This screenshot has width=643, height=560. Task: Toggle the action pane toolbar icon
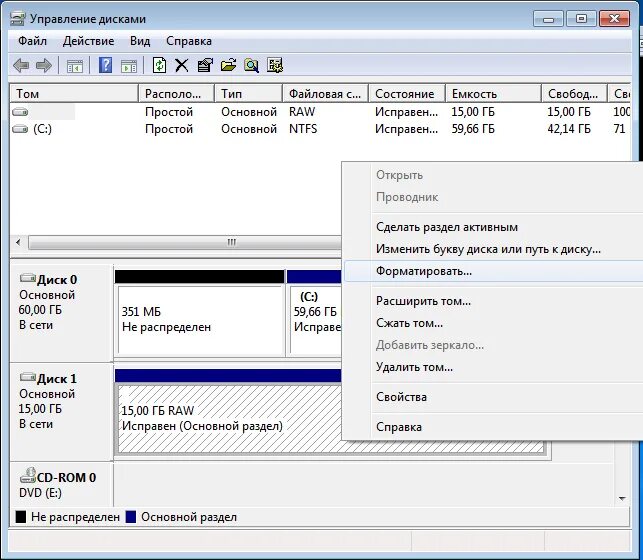click(129, 66)
